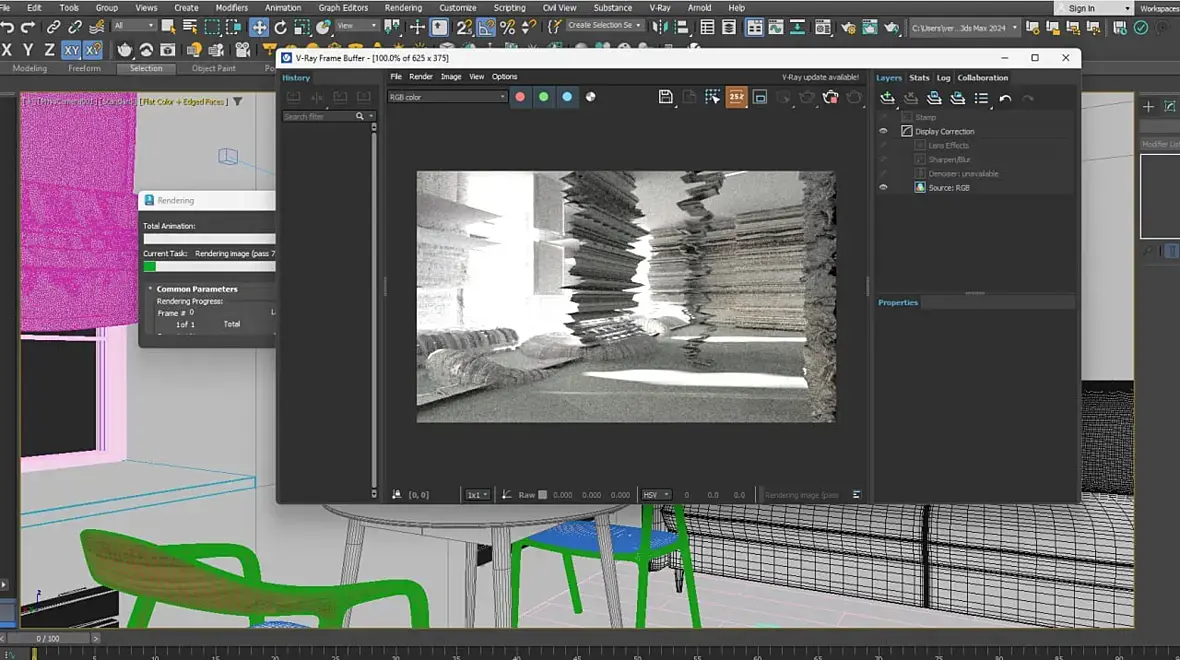The width and height of the screenshot is (1180, 660).
Task: Open the RGB color channel dropdown
Action: [x=447, y=97]
